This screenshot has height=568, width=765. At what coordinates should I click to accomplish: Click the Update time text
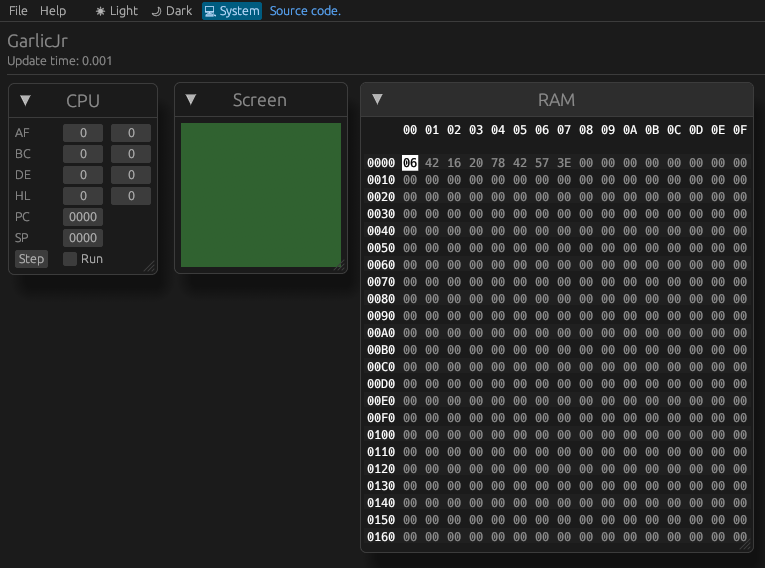tap(60, 61)
